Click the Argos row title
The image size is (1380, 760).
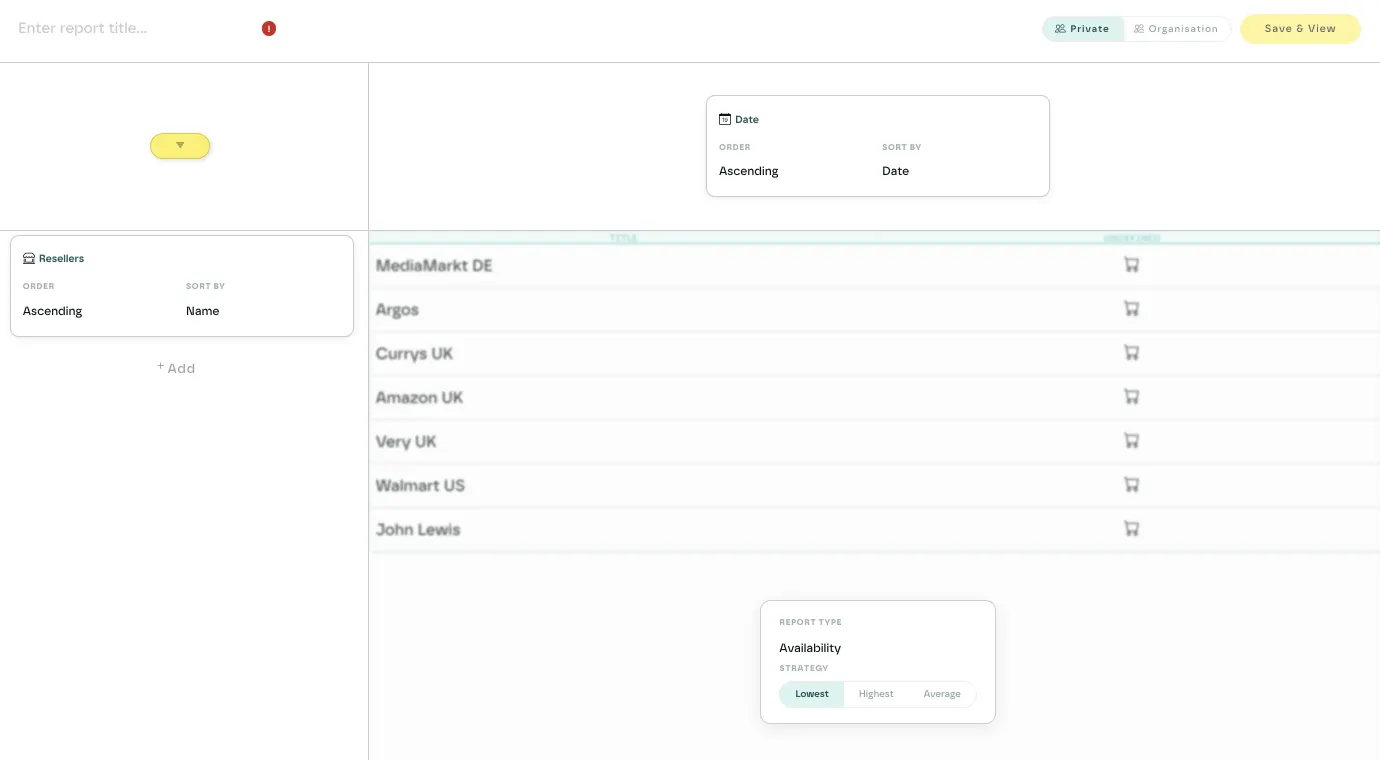(x=397, y=309)
